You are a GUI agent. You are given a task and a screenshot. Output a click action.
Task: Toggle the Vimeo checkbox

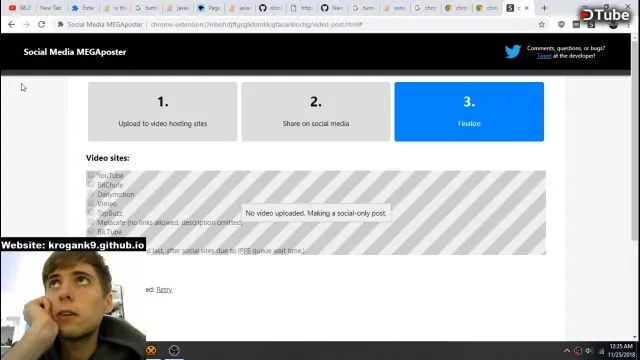pyautogui.click(x=91, y=203)
